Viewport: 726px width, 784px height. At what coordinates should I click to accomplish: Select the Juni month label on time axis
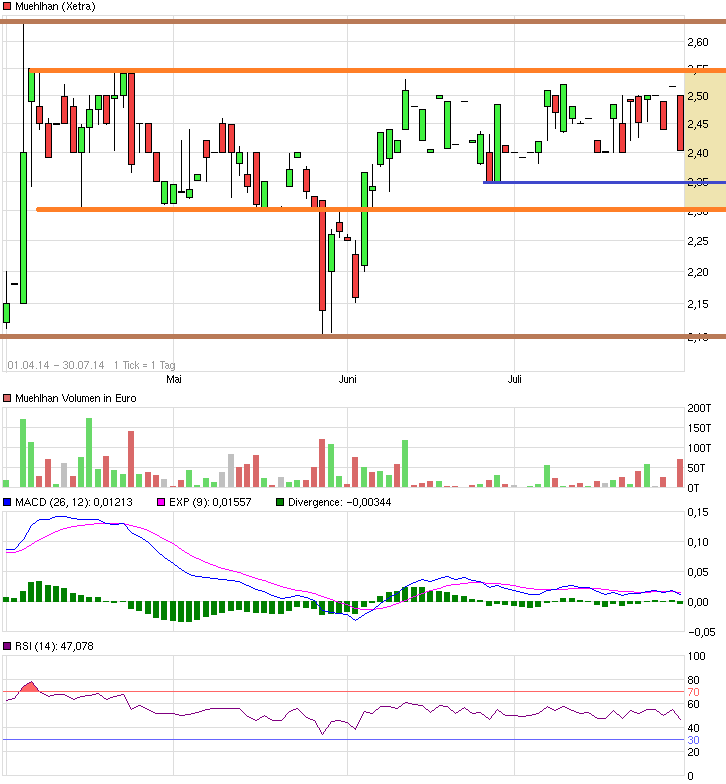tap(348, 379)
